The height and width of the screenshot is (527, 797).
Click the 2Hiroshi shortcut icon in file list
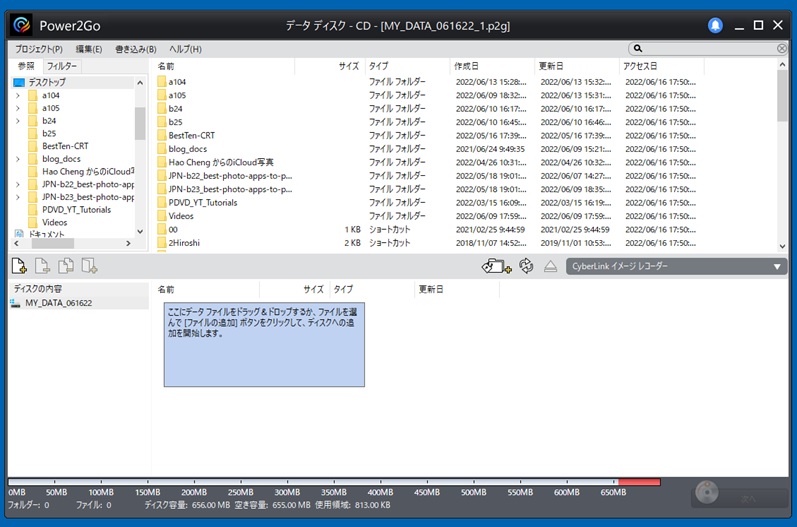pyautogui.click(x=162, y=242)
